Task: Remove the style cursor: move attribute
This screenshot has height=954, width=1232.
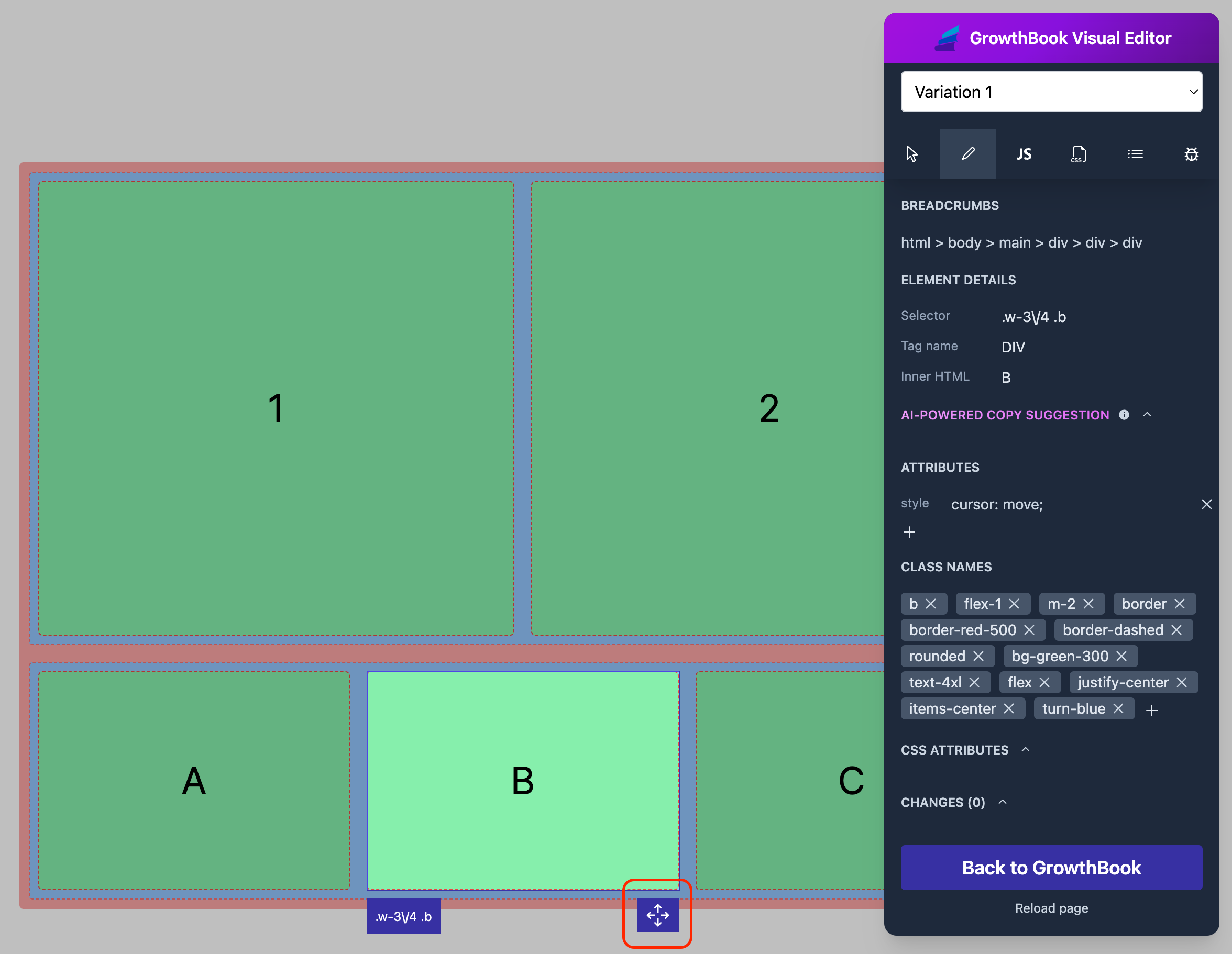Action: (x=1207, y=504)
